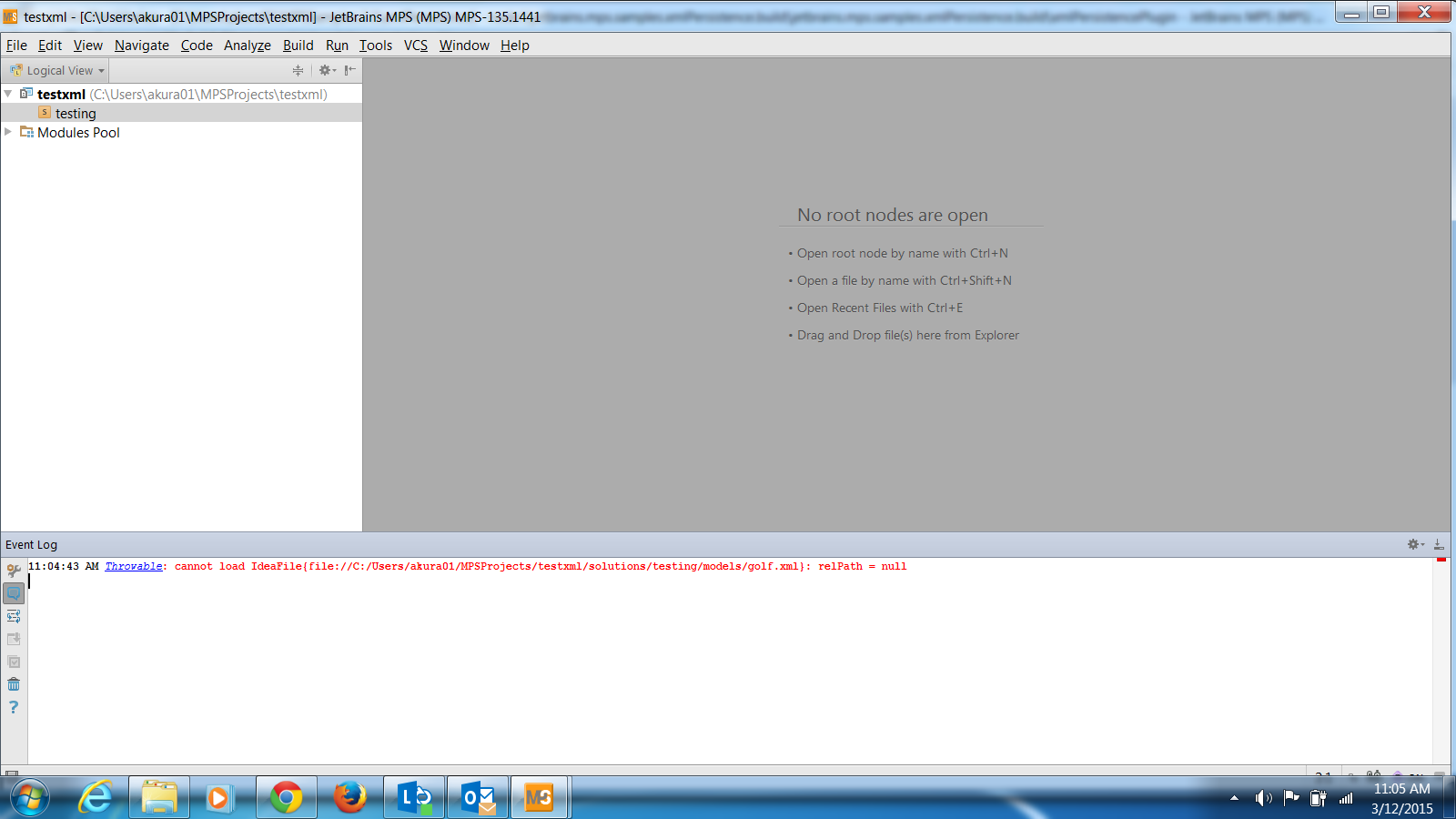The height and width of the screenshot is (819, 1456).
Task: Toggle soft wraps in Event Log
Action: click(x=14, y=616)
